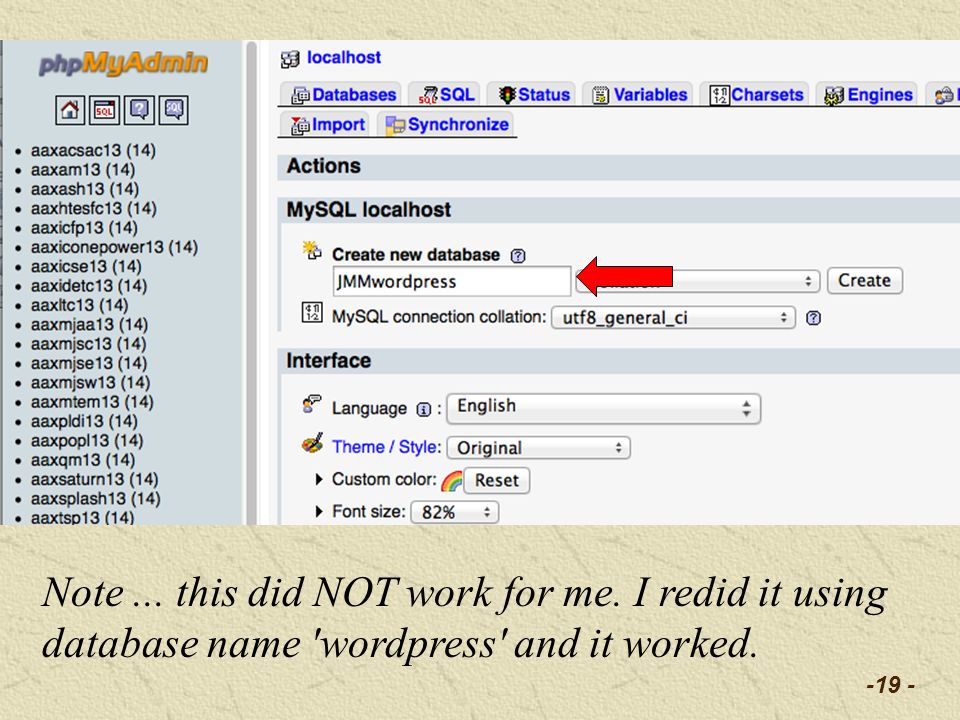Open the Theme / Style link
Screen dimensions: 960x720
[386, 447]
